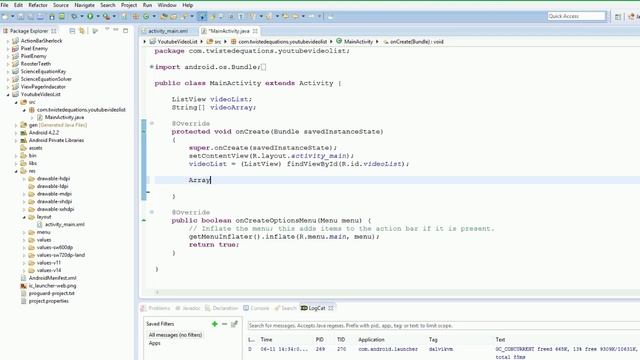This screenshot has height=360, width=640.
Task: Collapse the res folder node
Action: (x=16, y=171)
